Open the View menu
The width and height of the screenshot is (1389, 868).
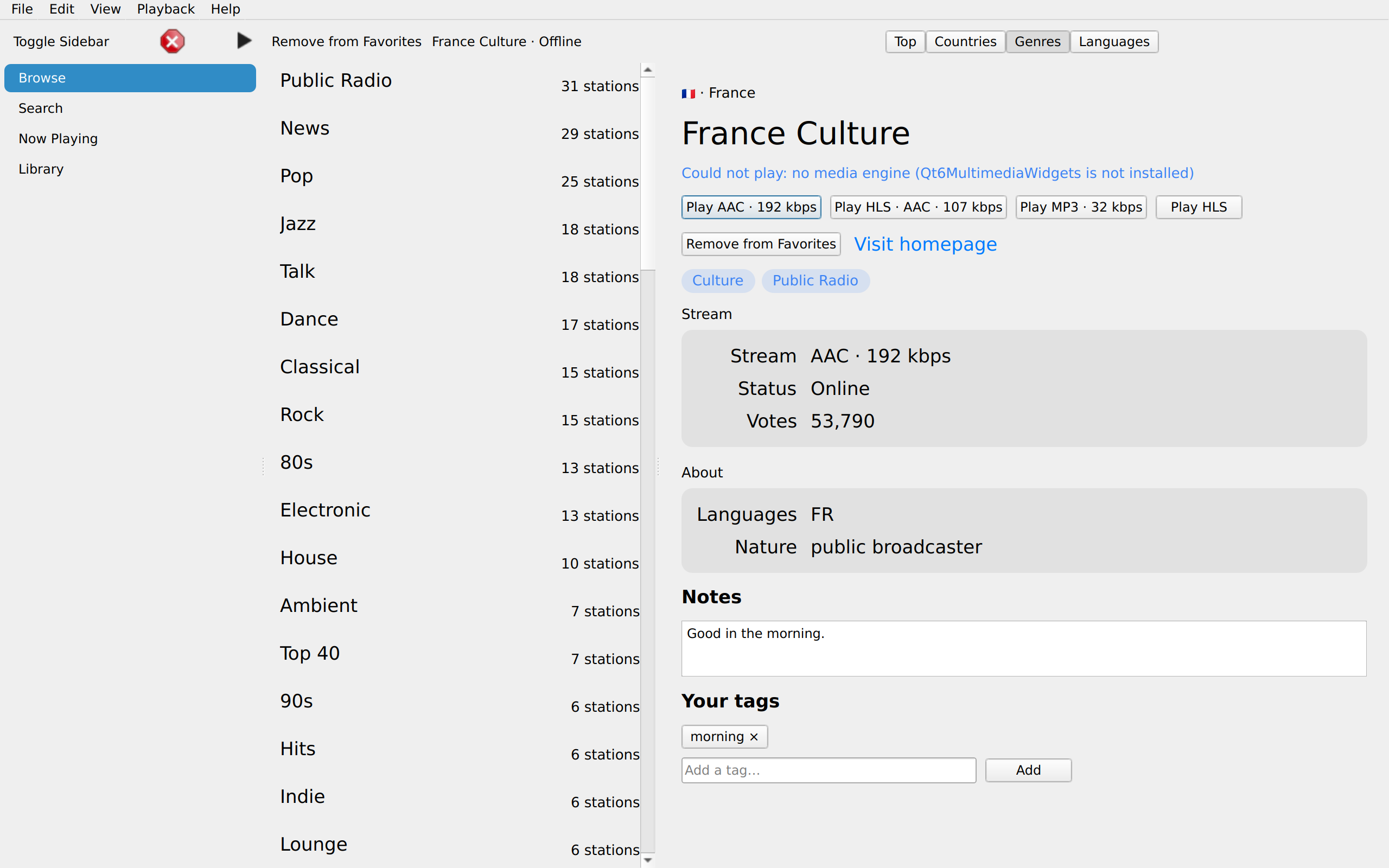[106, 9]
